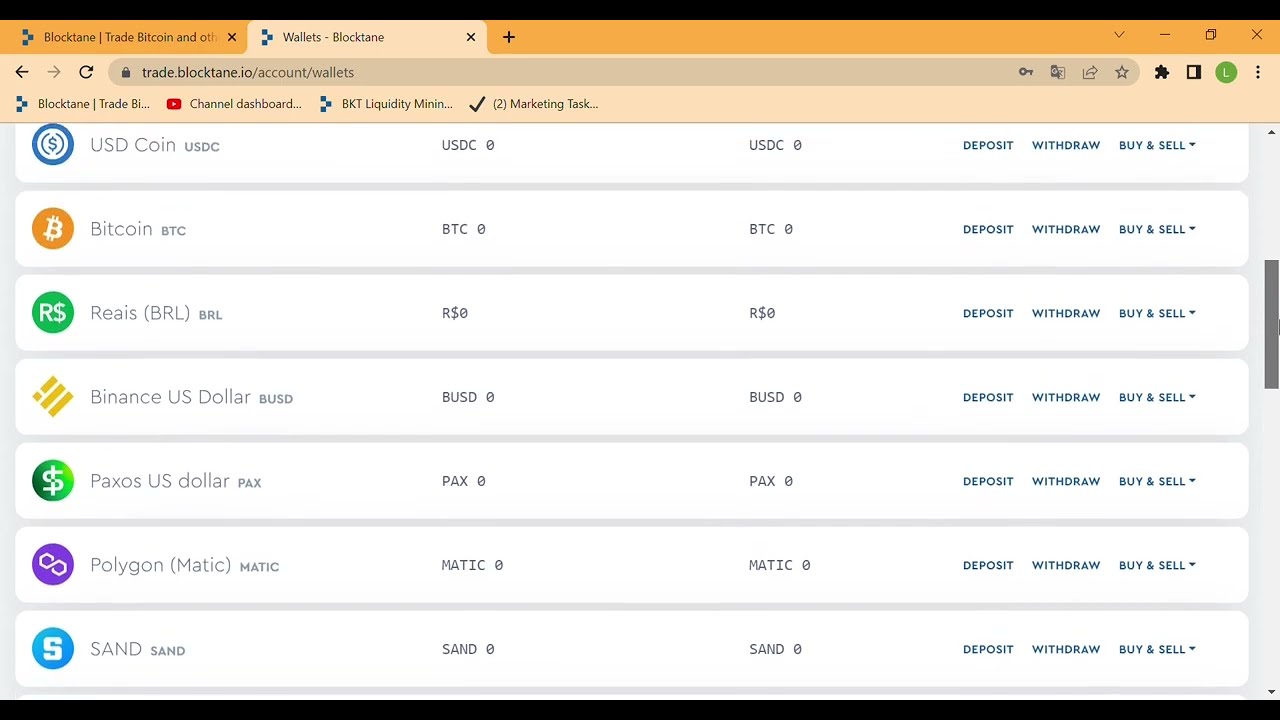Click the Polygon Matic logo icon
1280x720 pixels.
pos(53,565)
